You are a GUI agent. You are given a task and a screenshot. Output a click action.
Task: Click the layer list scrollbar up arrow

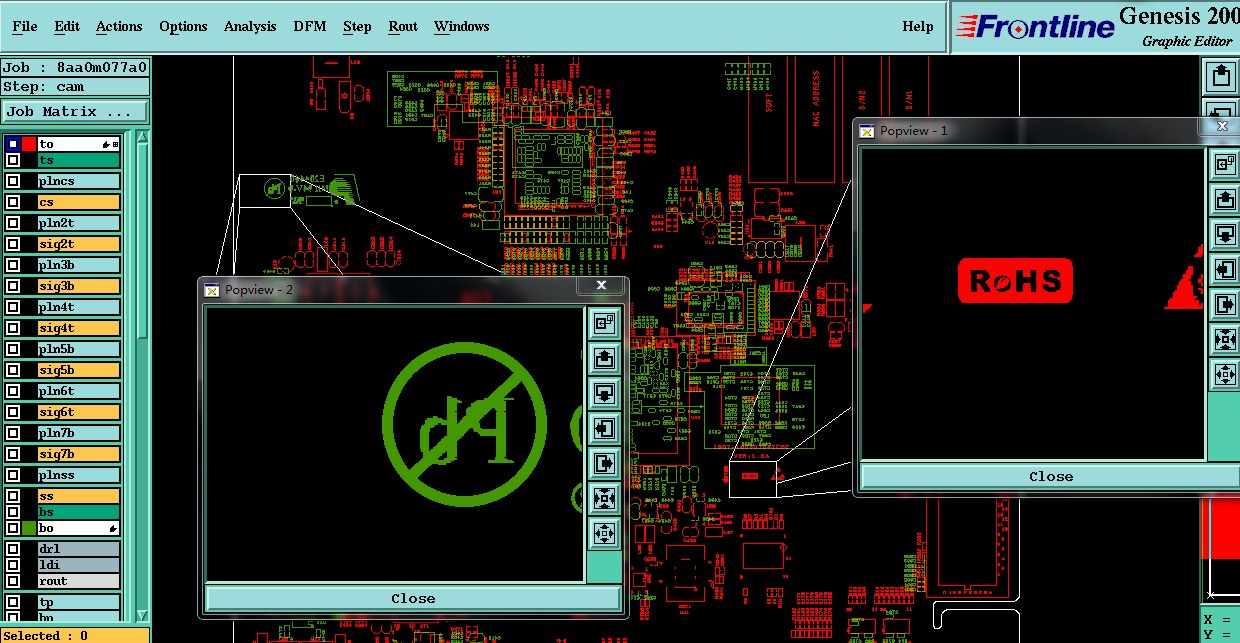pyautogui.click(x=142, y=138)
